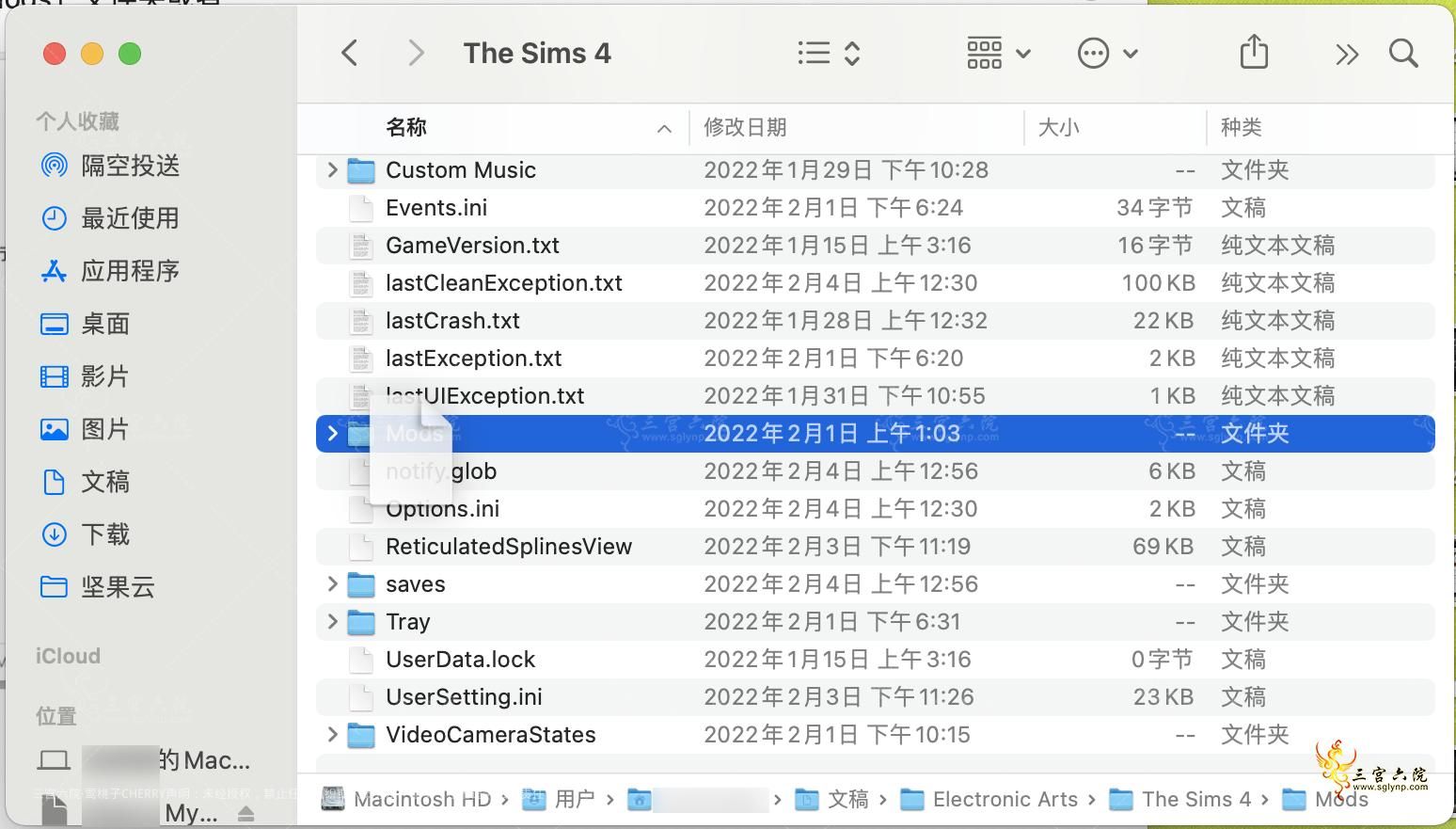Toggle sort direction arrow in 名称 column
Viewport: 1456px width, 829px height.
click(664, 129)
